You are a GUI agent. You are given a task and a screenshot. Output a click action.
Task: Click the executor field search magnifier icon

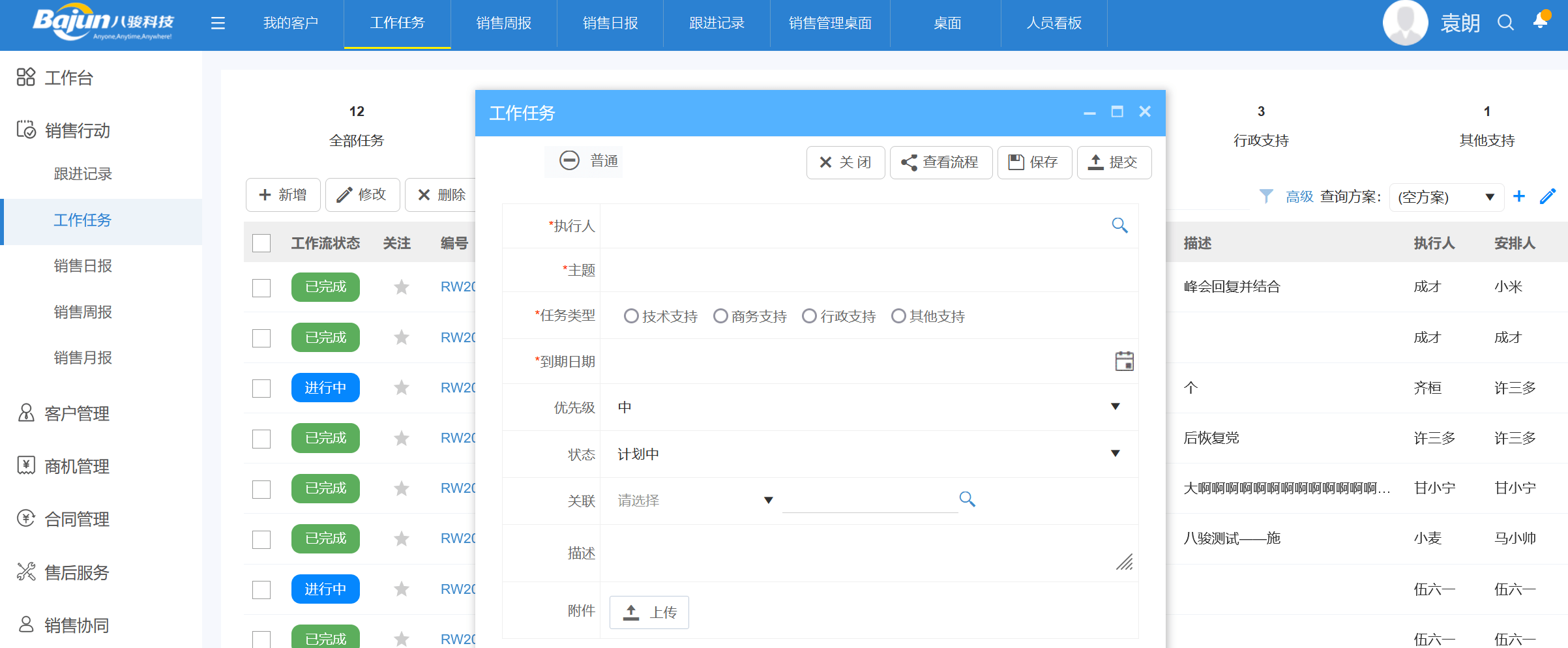click(1119, 226)
